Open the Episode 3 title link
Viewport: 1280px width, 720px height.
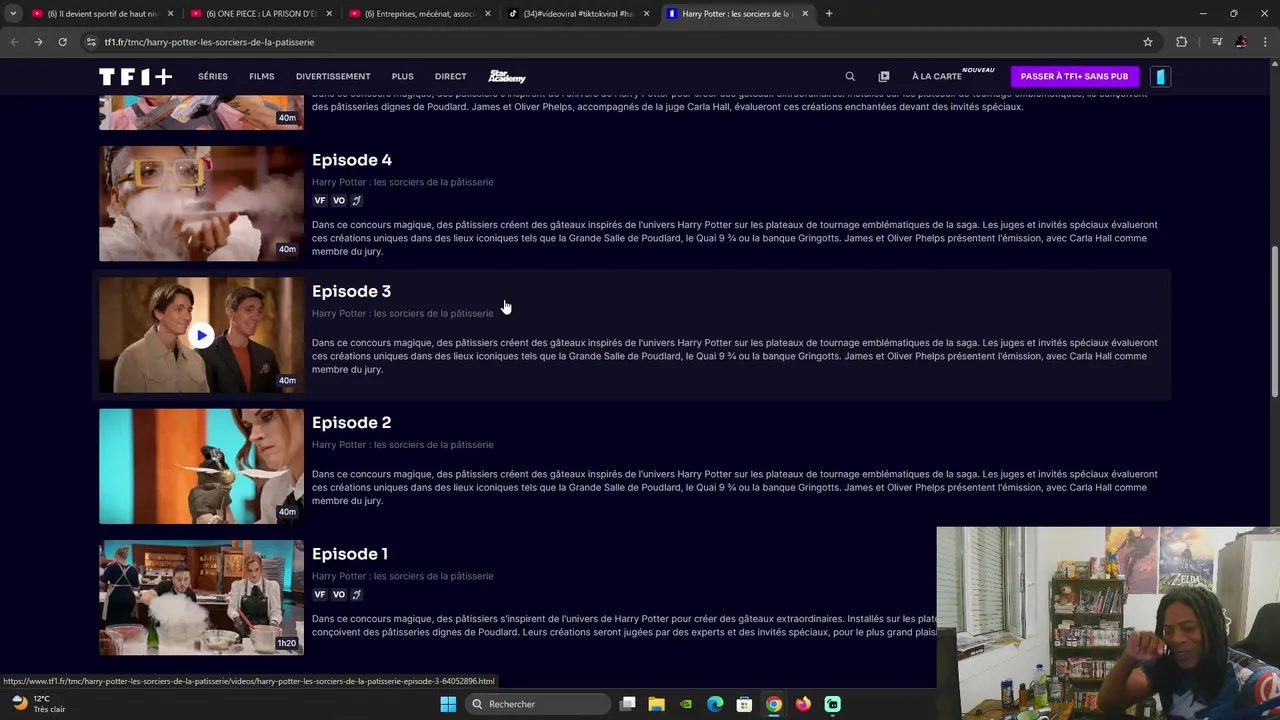pyautogui.click(x=351, y=291)
